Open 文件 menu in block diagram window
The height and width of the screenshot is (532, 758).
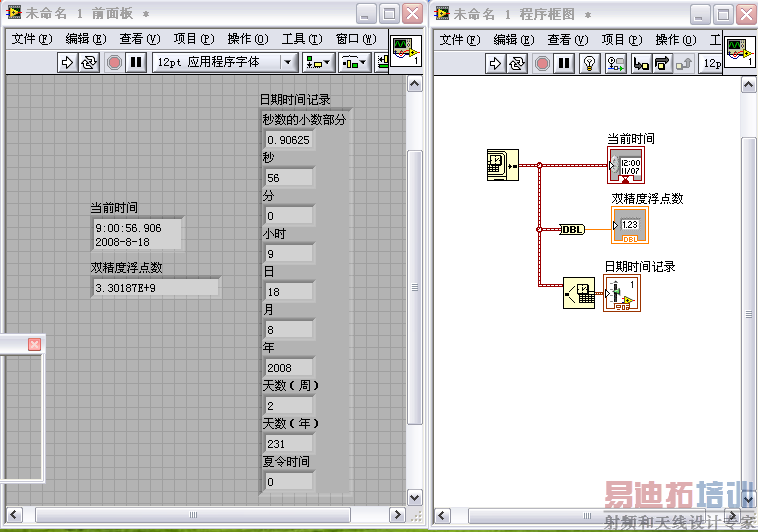pyautogui.click(x=460, y=40)
